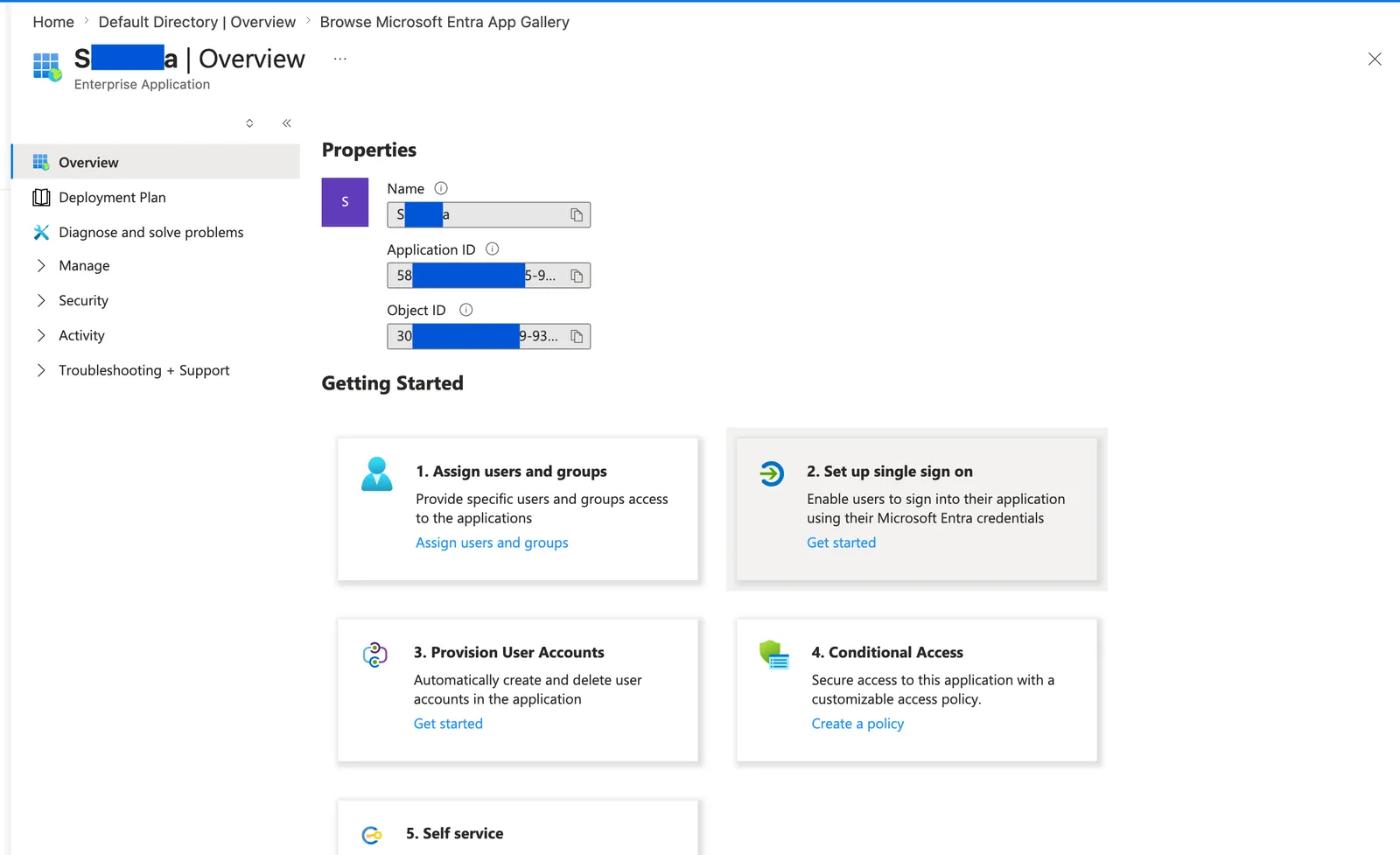Collapse the sidebar with double chevron icon

(x=287, y=123)
